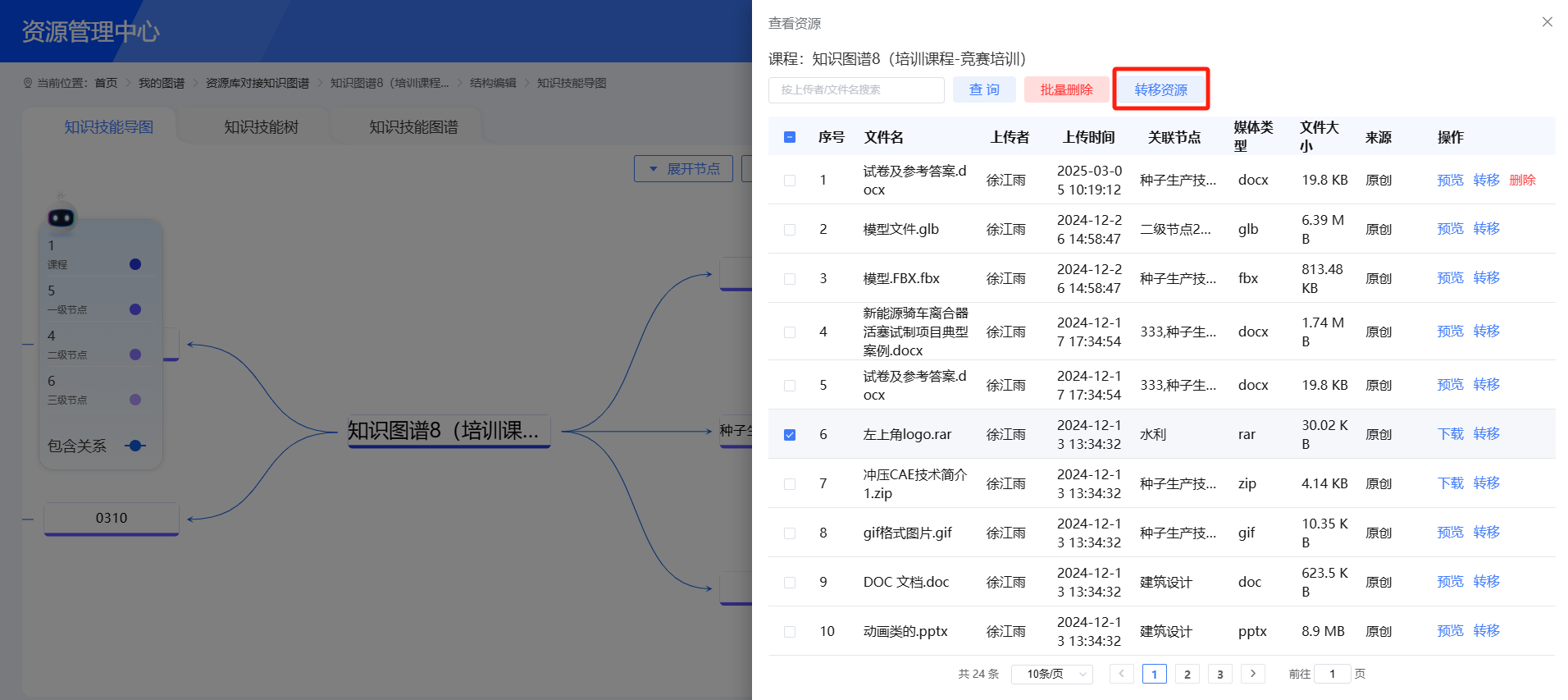Click 首页 in the breadcrumb
The height and width of the screenshot is (700, 1568).
(x=106, y=83)
